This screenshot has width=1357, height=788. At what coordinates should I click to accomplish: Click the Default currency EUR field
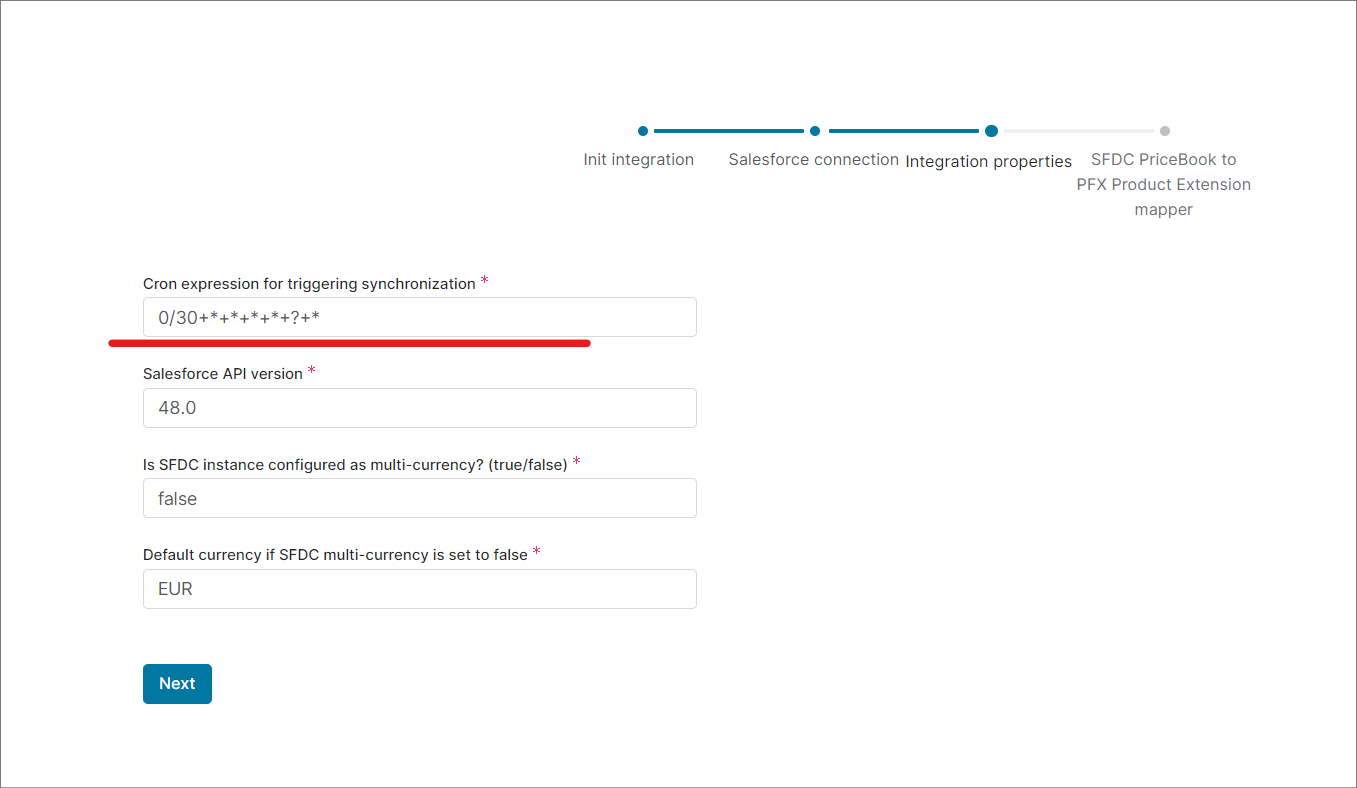(420, 589)
